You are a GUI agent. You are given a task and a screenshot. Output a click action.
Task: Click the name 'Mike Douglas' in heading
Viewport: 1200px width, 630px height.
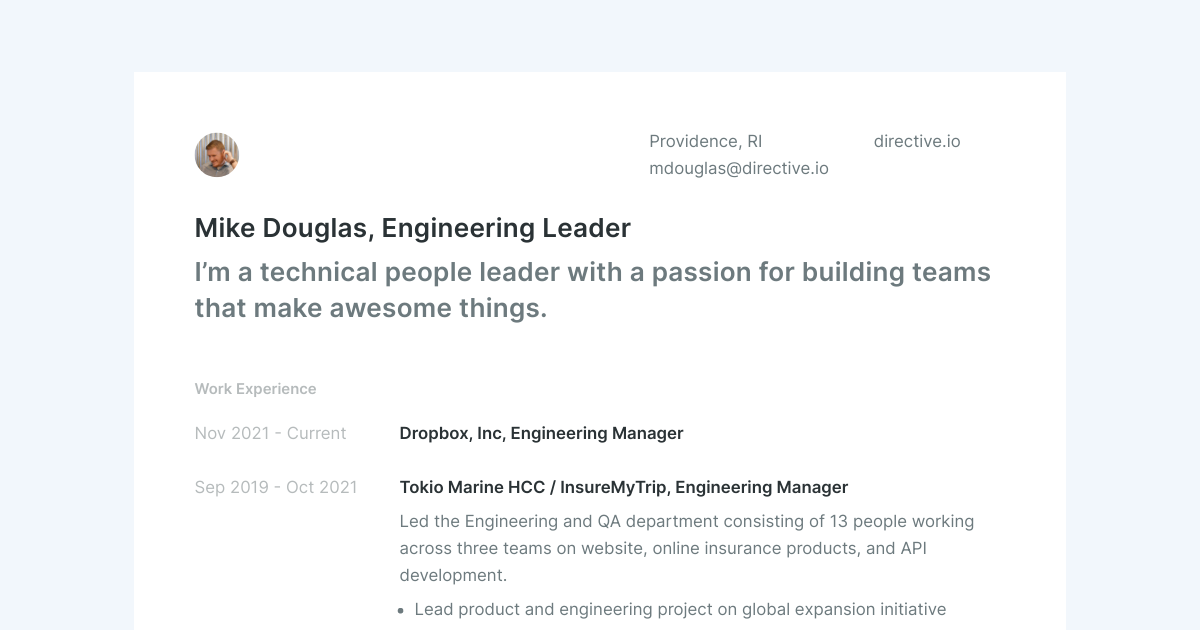coord(280,228)
